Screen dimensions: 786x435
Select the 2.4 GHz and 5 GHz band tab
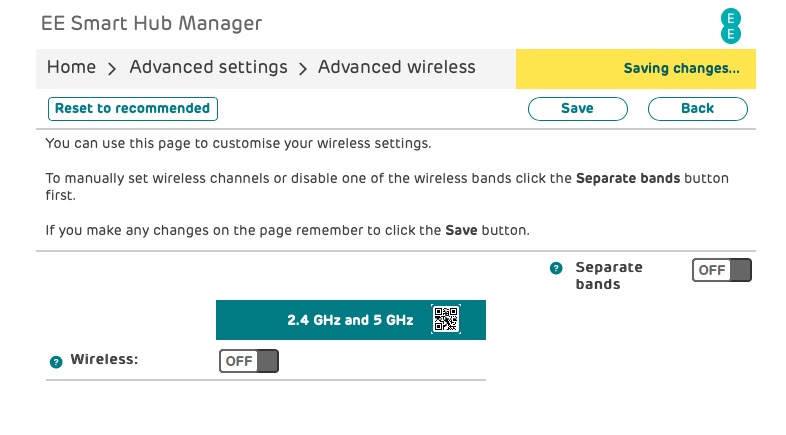coord(350,320)
